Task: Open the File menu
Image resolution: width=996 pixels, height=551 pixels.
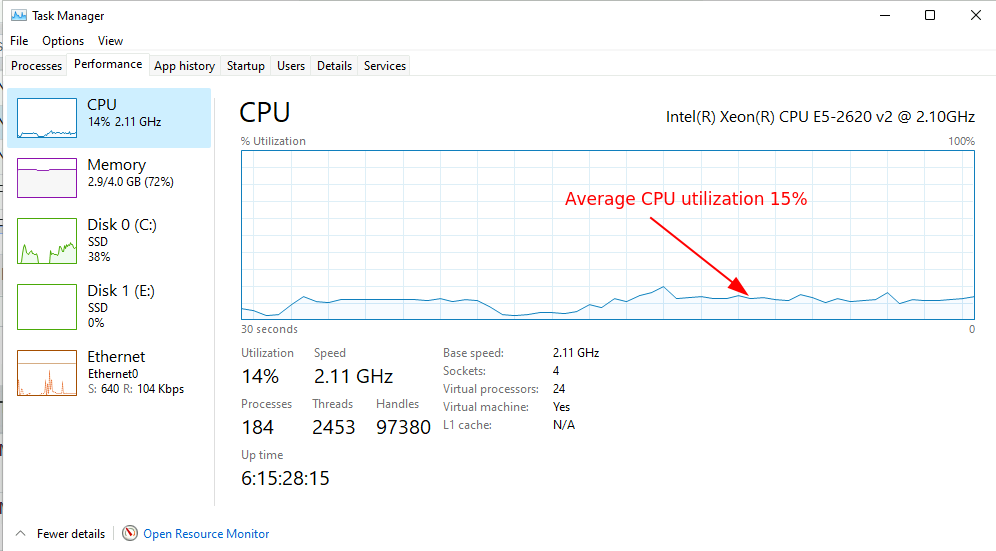Action: click(19, 41)
